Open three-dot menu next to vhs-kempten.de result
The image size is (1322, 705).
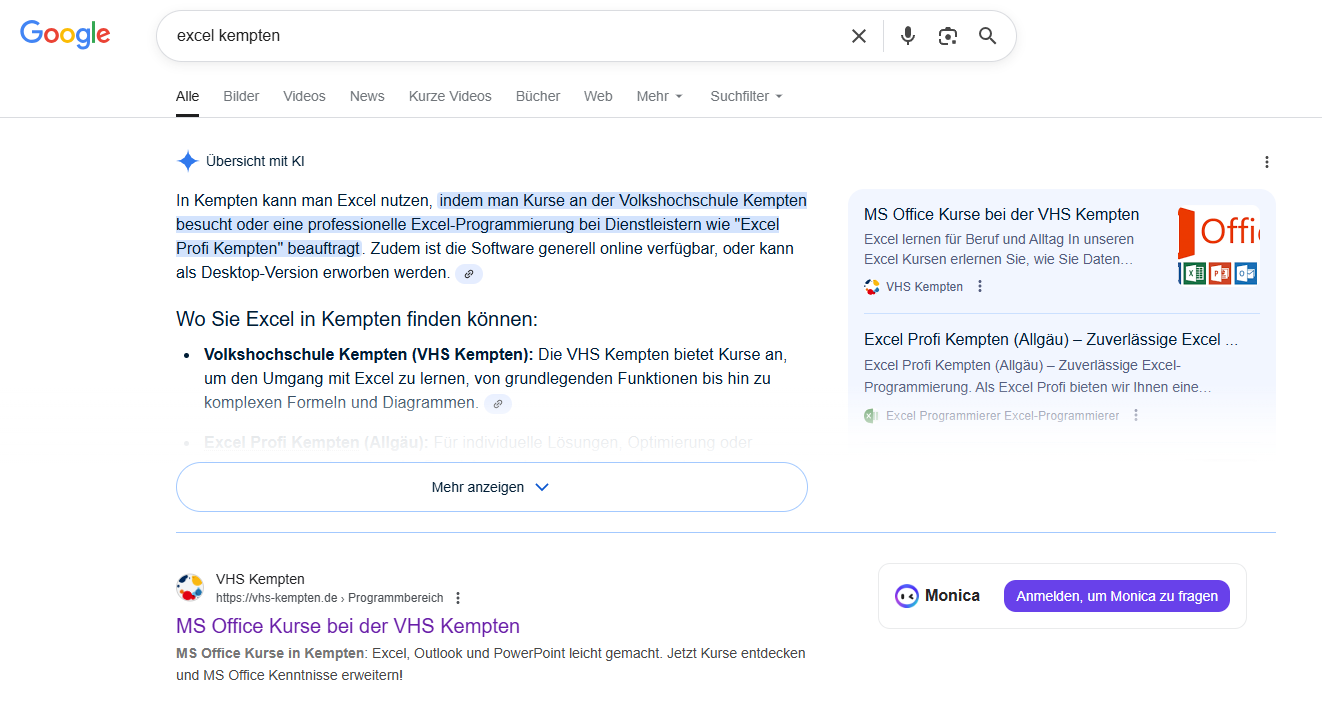click(x=458, y=598)
